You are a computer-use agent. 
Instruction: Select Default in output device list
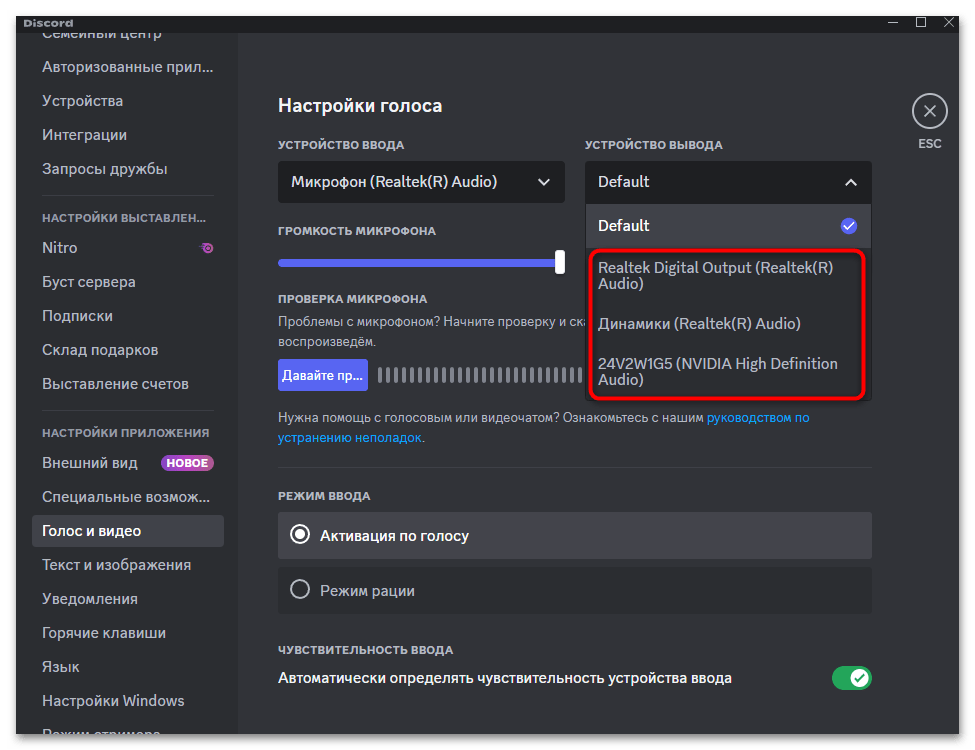coord(728,226)
